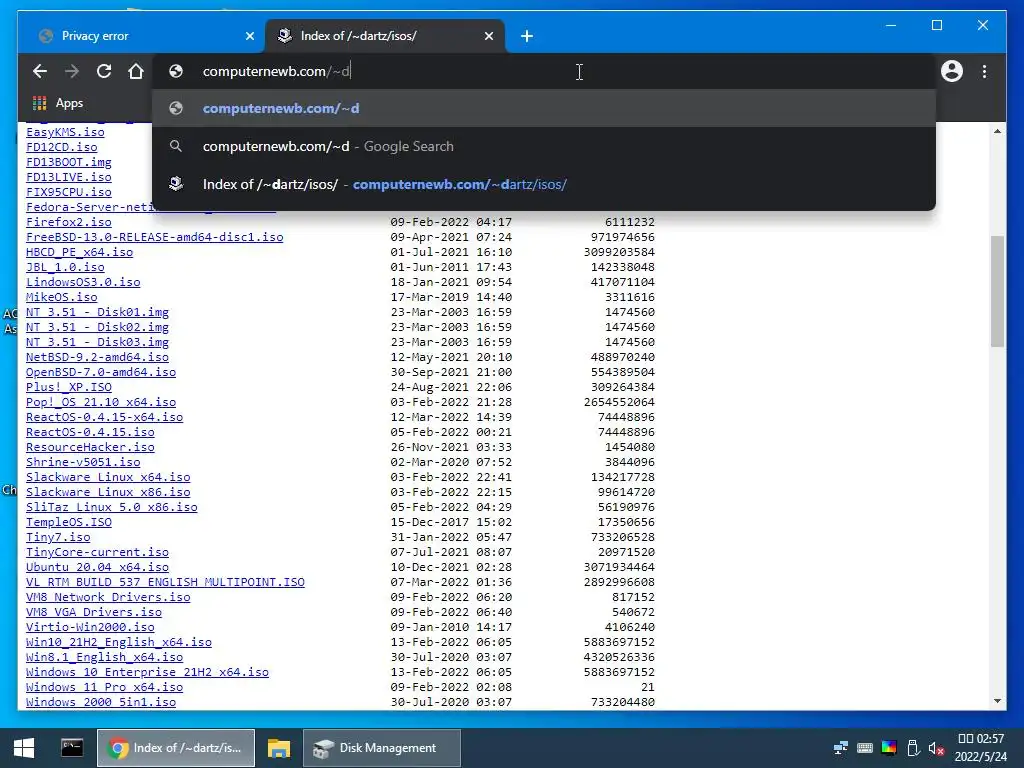This screenshot has width=1024, height=768.
Task: Open the Firefox2.iso link
Action: pyautogui.click(x=69, y=222)
